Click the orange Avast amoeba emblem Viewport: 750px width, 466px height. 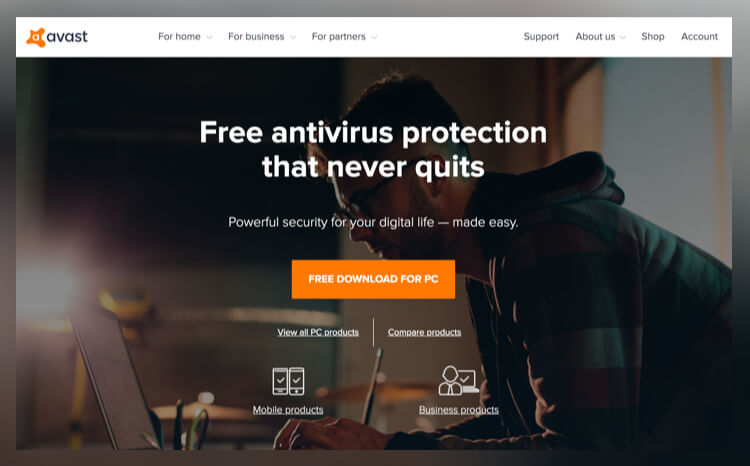pos(35,37)
